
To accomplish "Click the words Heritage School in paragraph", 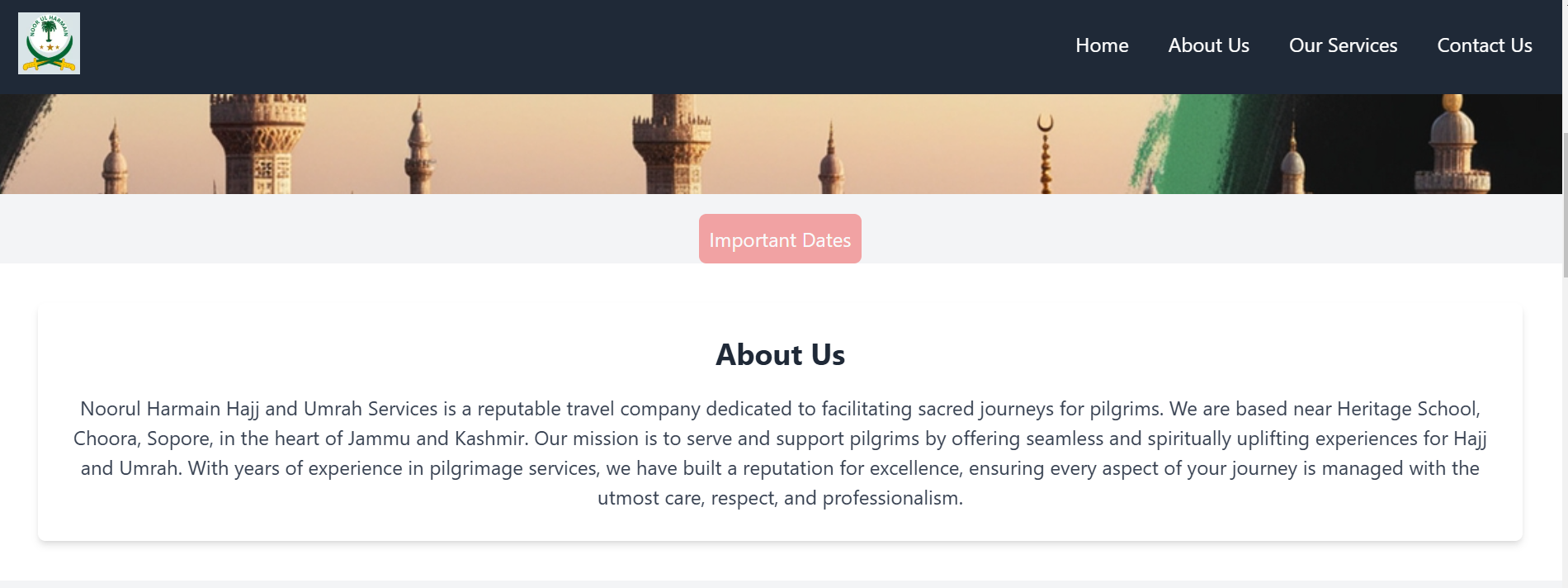I will (1406, 409).
